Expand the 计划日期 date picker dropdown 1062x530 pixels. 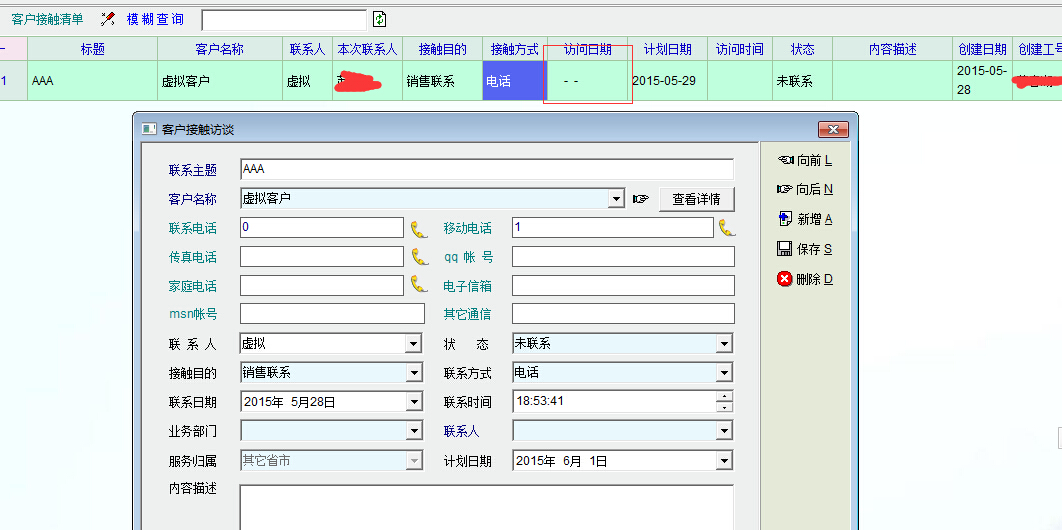coord(725,461)
